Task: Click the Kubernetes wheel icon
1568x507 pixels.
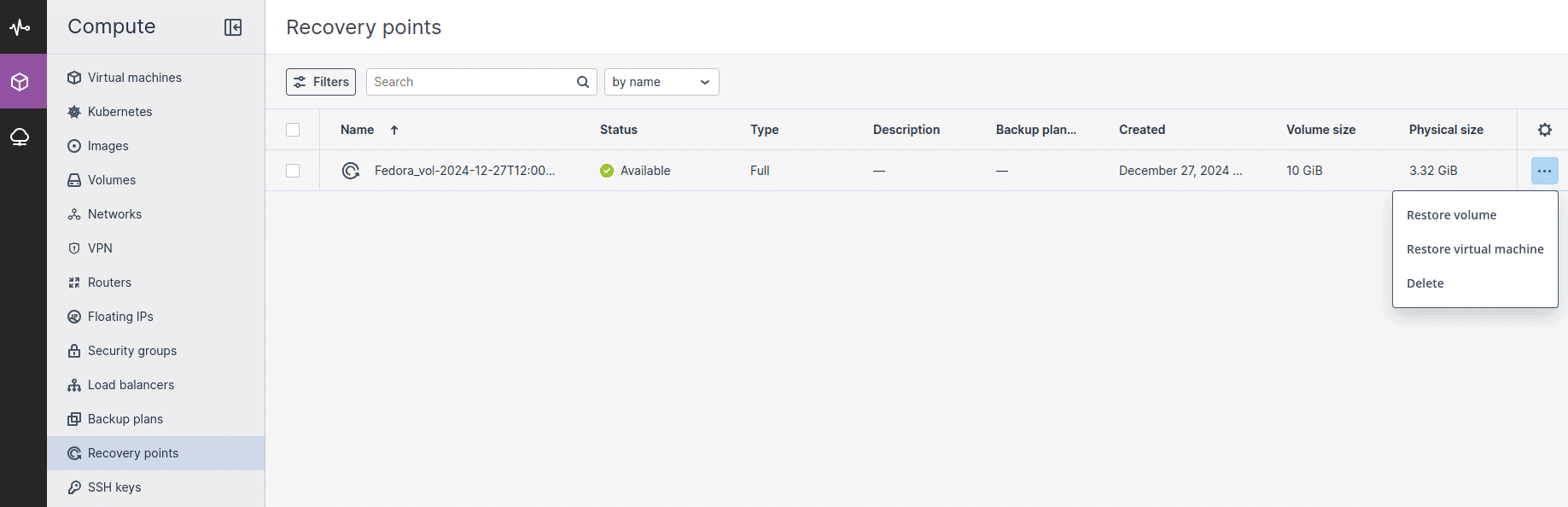Action: (x=74, y=112)
